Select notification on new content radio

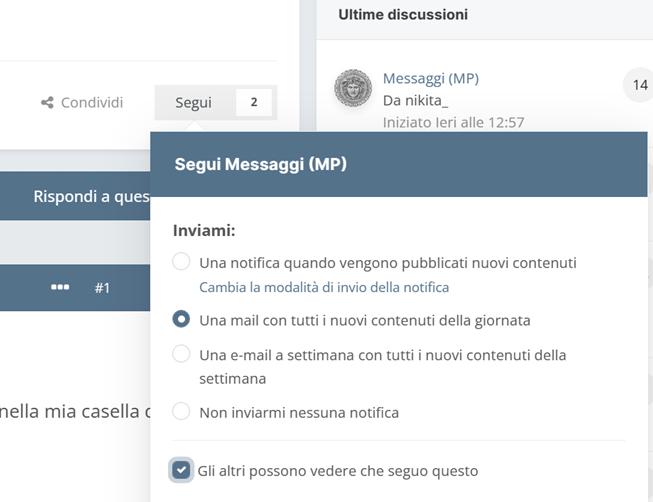181,262
